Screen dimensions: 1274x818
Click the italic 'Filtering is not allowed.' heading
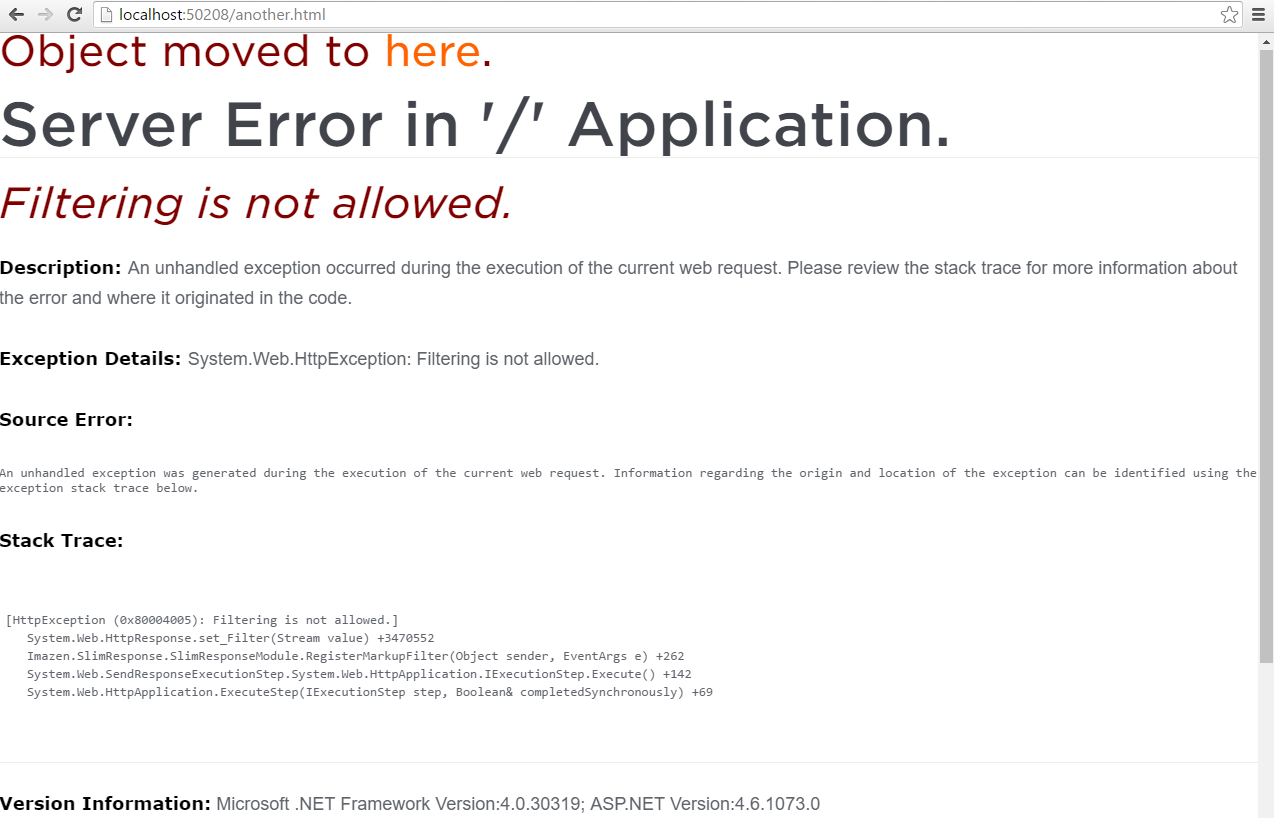pos(256,203)
